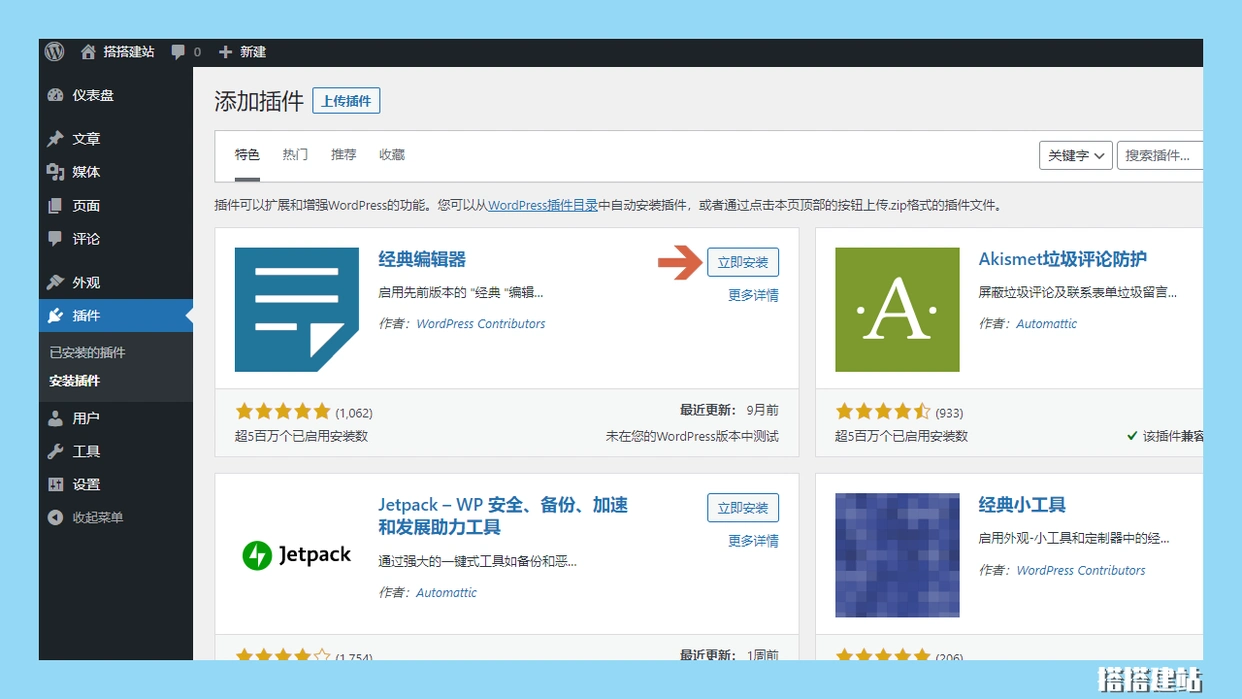Click the 新建 plus icon in admin bar
This screenshot has height=699, width=1242.
(x=225, y=52)
